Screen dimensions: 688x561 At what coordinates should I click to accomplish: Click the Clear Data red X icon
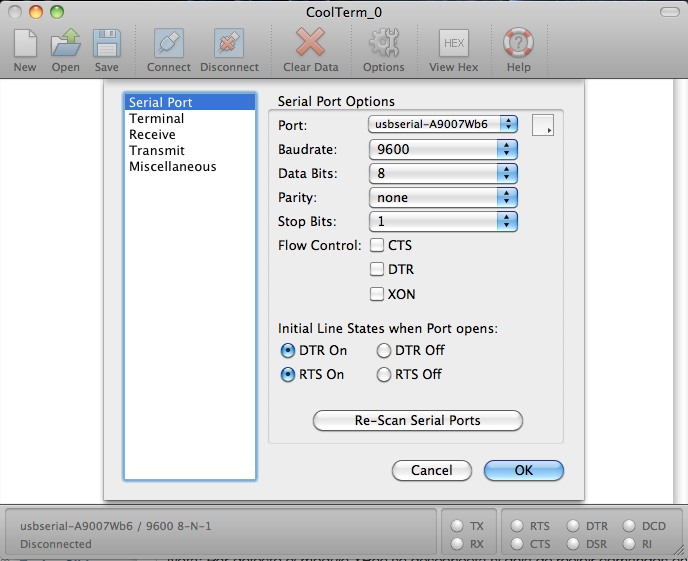[x=310, y=42]
